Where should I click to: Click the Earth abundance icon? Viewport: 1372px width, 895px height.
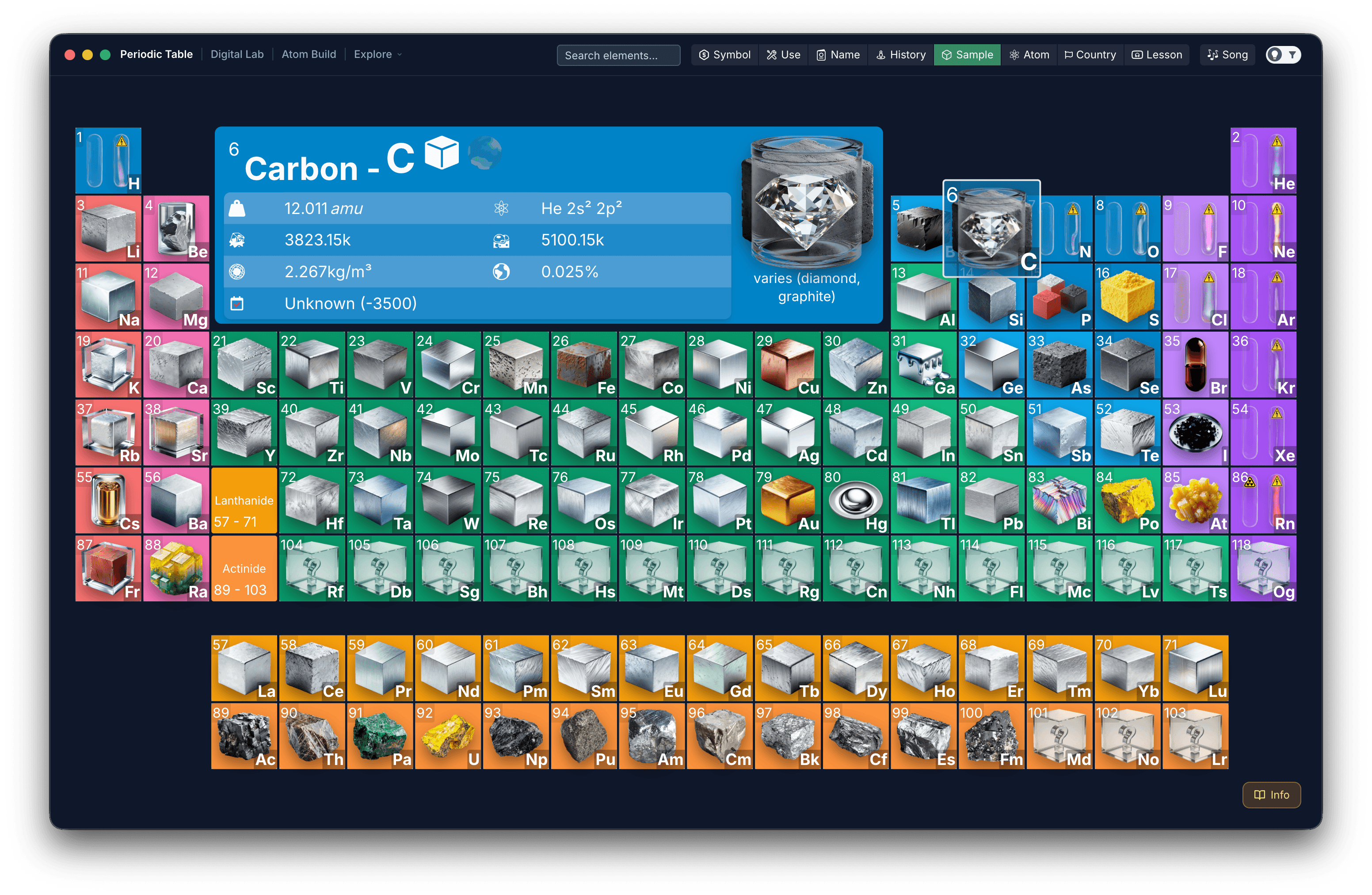coord(501,272)
